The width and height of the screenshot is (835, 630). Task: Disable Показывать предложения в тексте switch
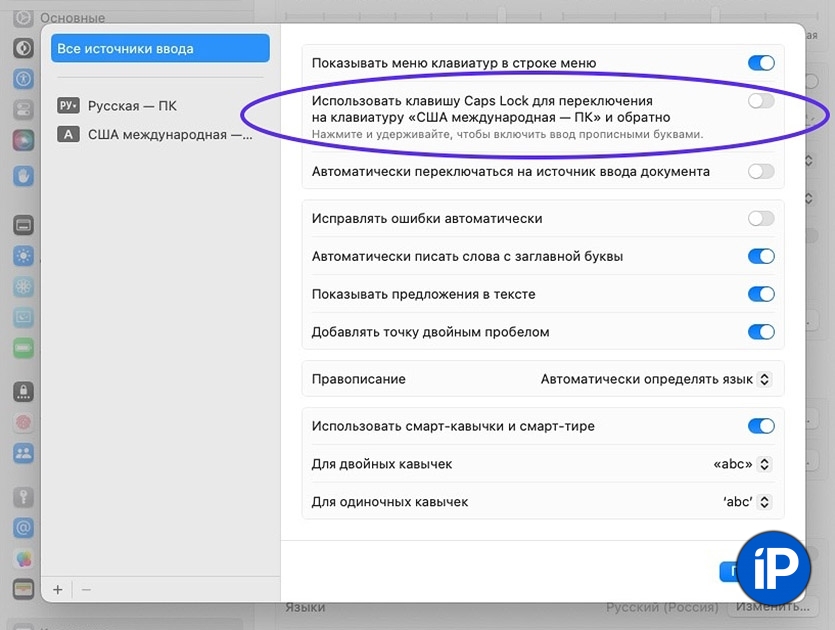pyautogui.click(x=761, y=294)
